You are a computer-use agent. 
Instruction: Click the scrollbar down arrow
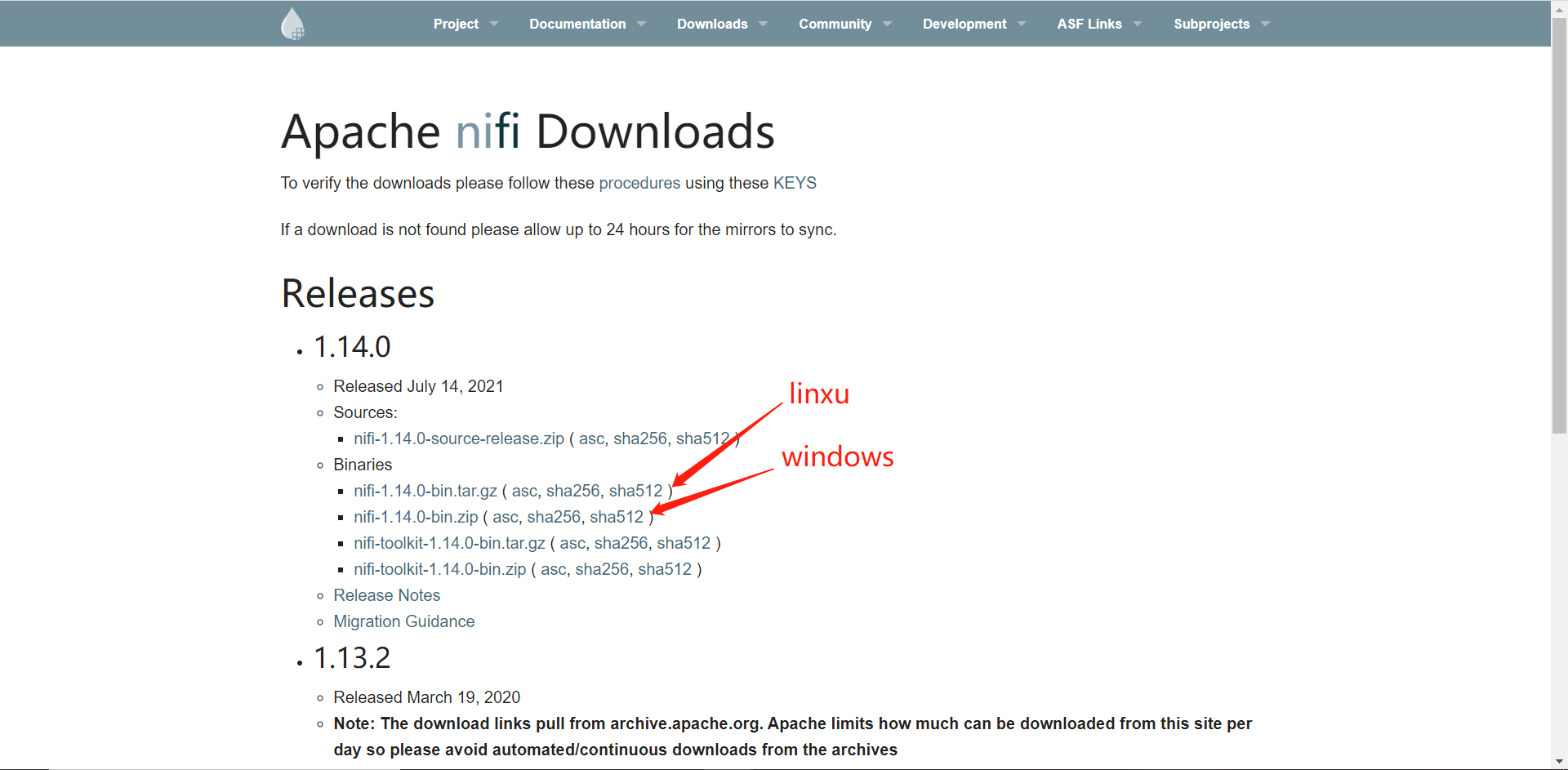point(1559,761)
